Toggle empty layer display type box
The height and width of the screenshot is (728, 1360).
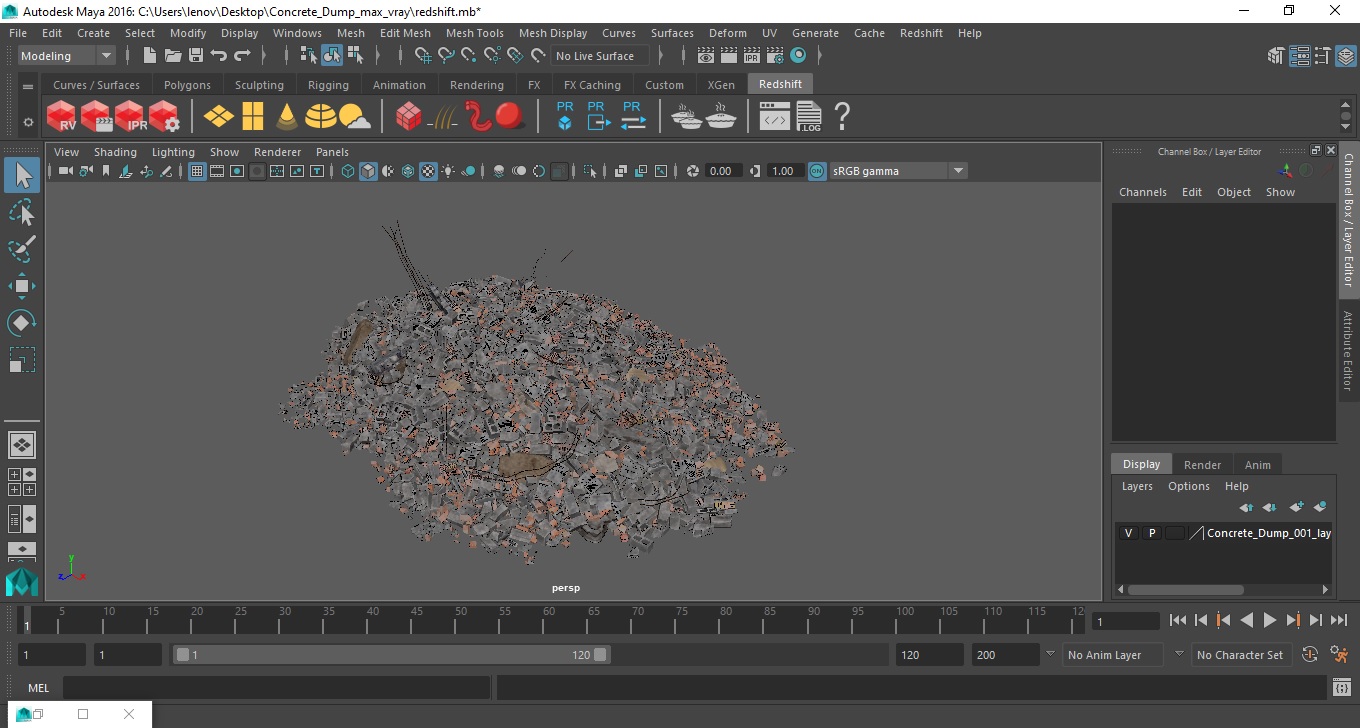[1175, 533]
